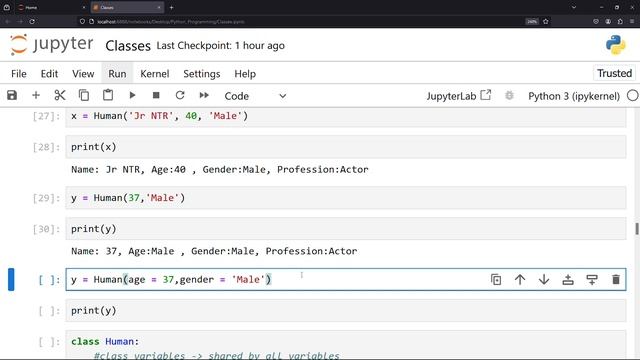The width and height of the screenshot is (640, 360).
Task: Open the Settings menu
Action: click(x=202, y=74)
